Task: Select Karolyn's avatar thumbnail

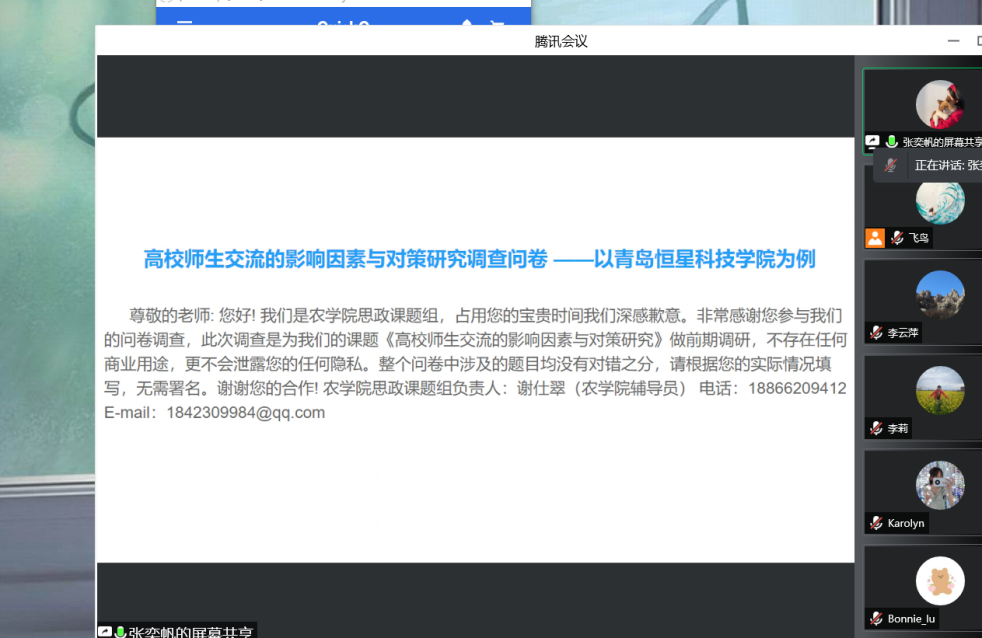Action: [x=939, y=485]
